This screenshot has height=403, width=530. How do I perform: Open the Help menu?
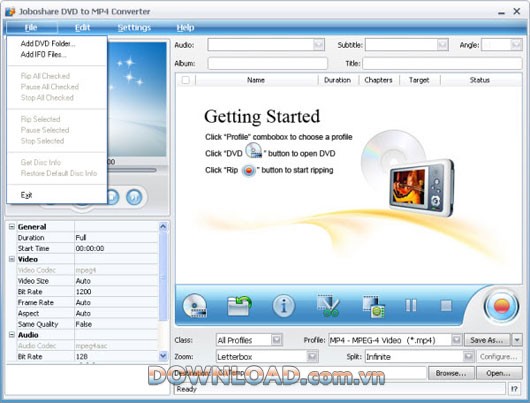point(185,27)
